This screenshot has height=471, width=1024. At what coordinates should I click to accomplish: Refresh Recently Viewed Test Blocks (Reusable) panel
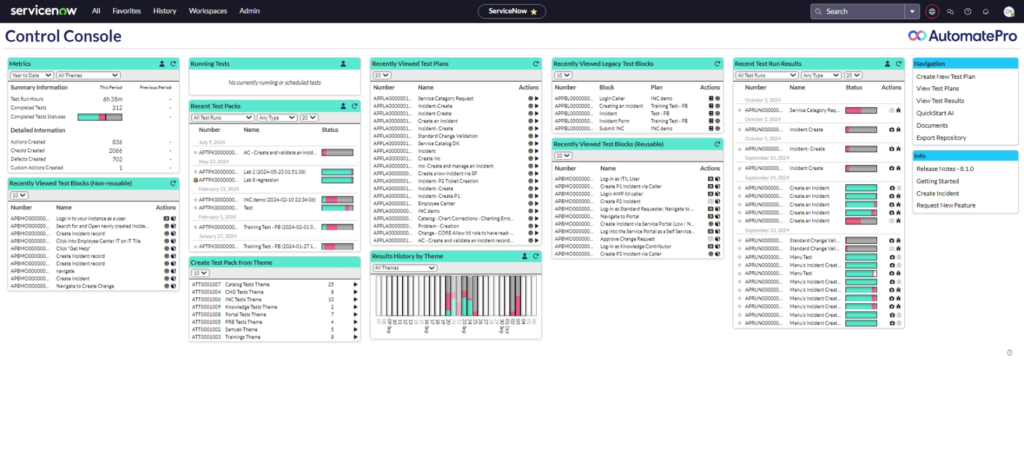(717, 144)
